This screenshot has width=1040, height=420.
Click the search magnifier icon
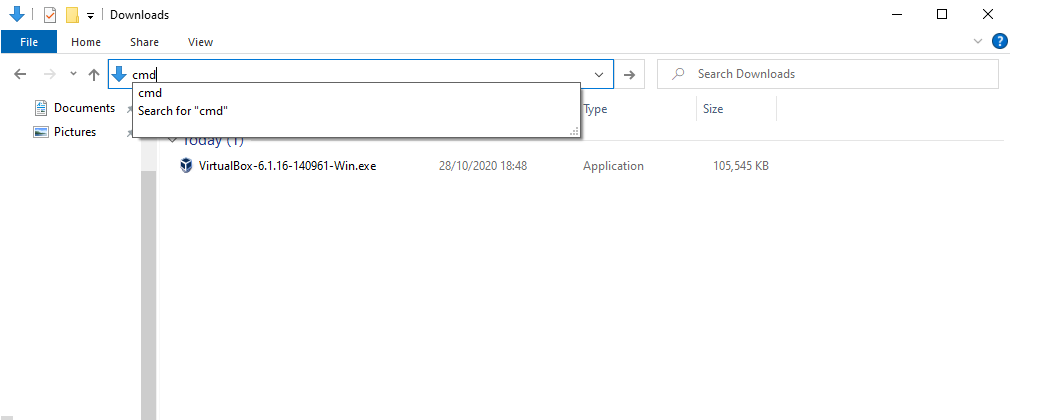click(678, 74)
